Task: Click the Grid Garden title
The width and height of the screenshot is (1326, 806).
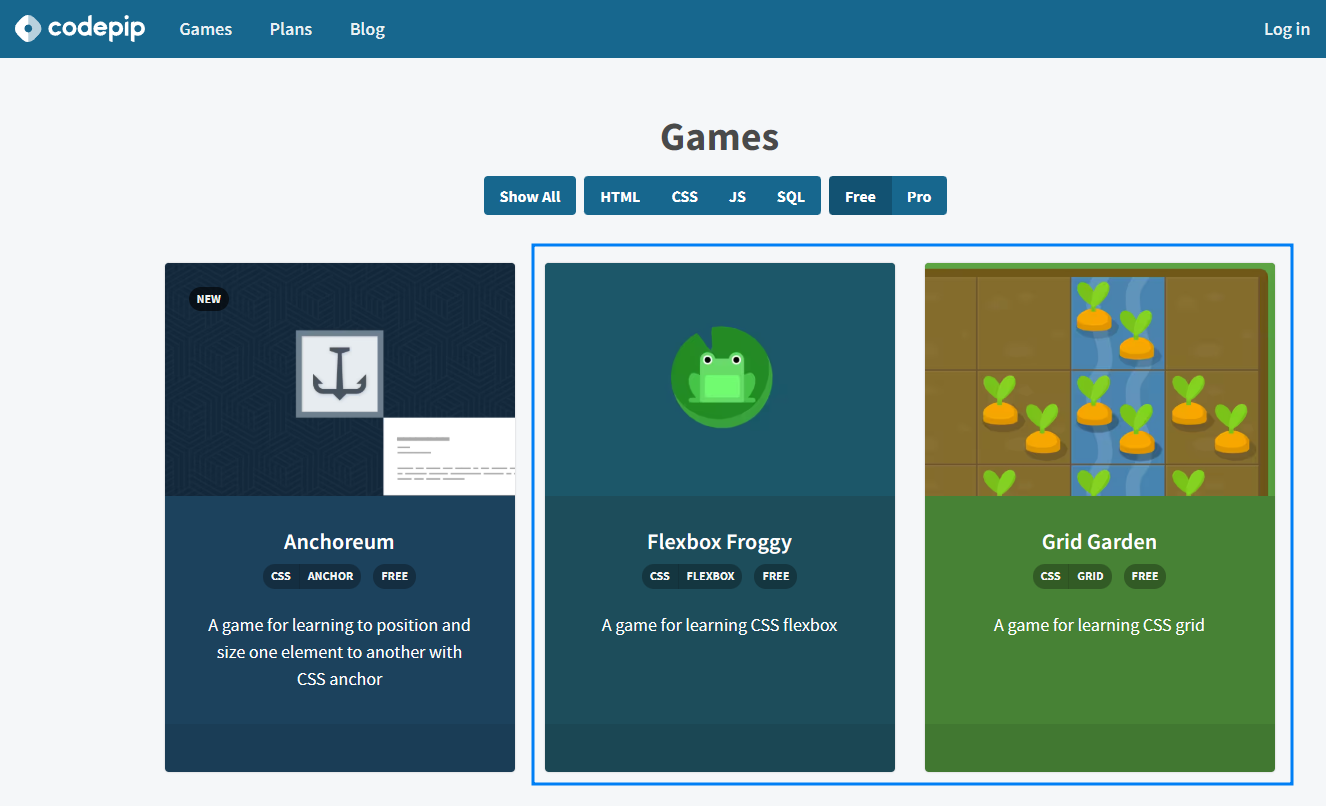Action: coord(1099,542)
